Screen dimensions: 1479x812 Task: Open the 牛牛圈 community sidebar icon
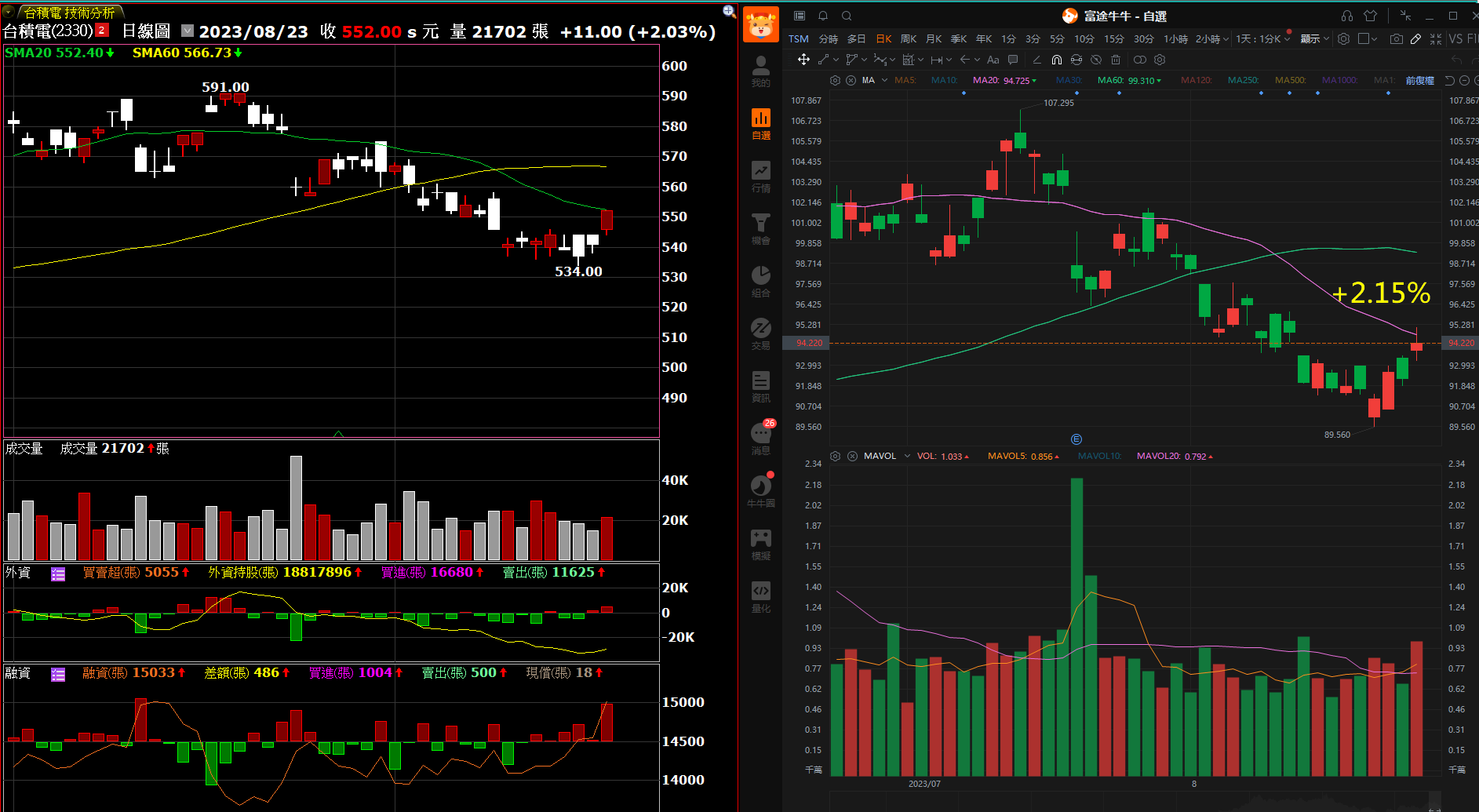[760, 491]
